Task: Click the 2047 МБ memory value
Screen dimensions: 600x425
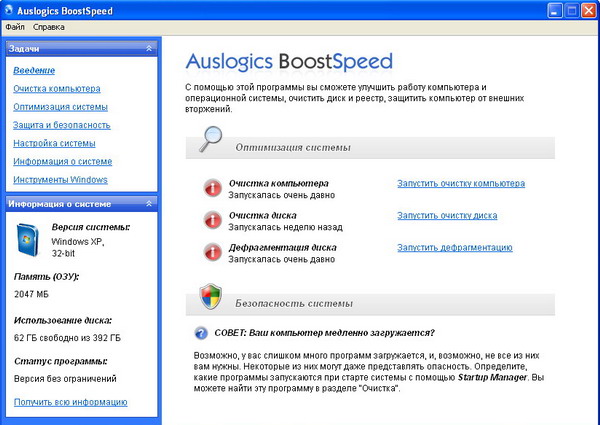Action: coord(31,294)
